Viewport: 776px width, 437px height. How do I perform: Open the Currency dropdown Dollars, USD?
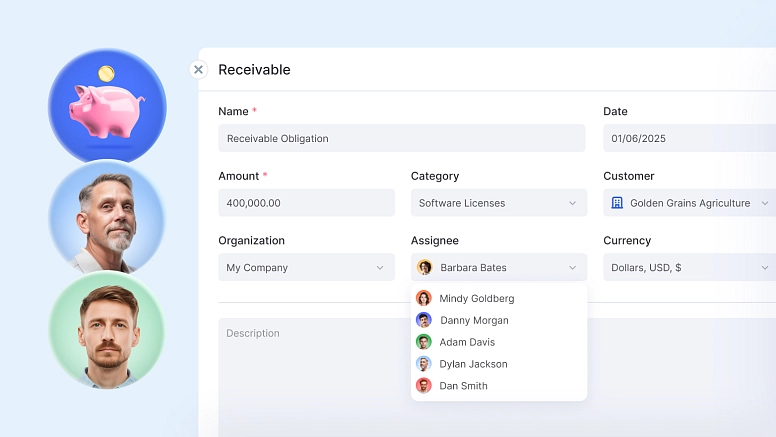[x=689, y=267]
